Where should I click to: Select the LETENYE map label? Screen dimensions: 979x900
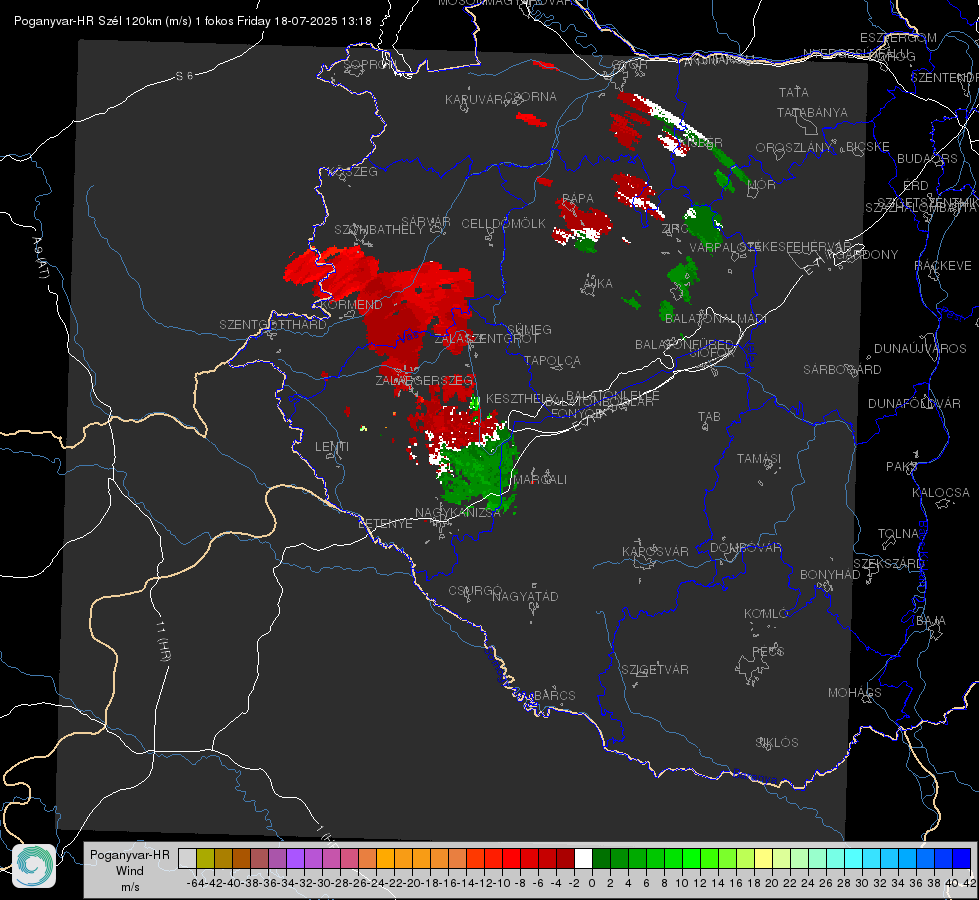point(385,523)
